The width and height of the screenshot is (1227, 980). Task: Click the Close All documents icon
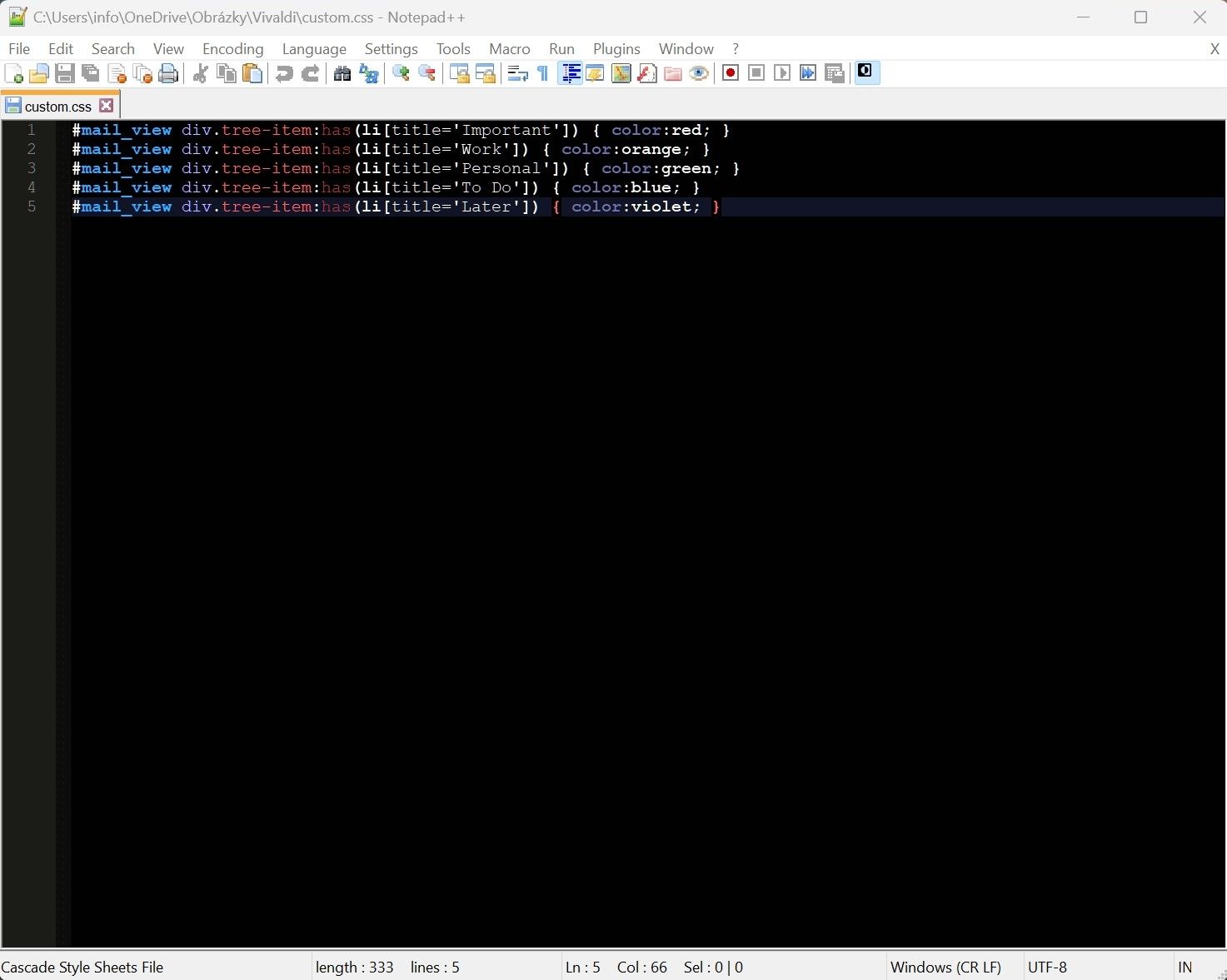[x=142, y=73]
